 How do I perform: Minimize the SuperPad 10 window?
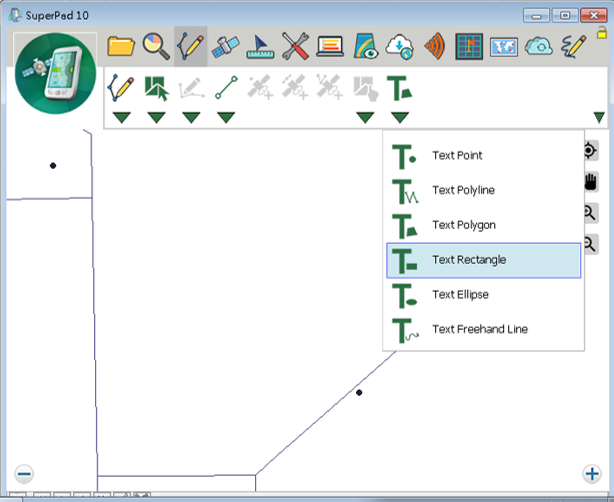coord(536,16)
